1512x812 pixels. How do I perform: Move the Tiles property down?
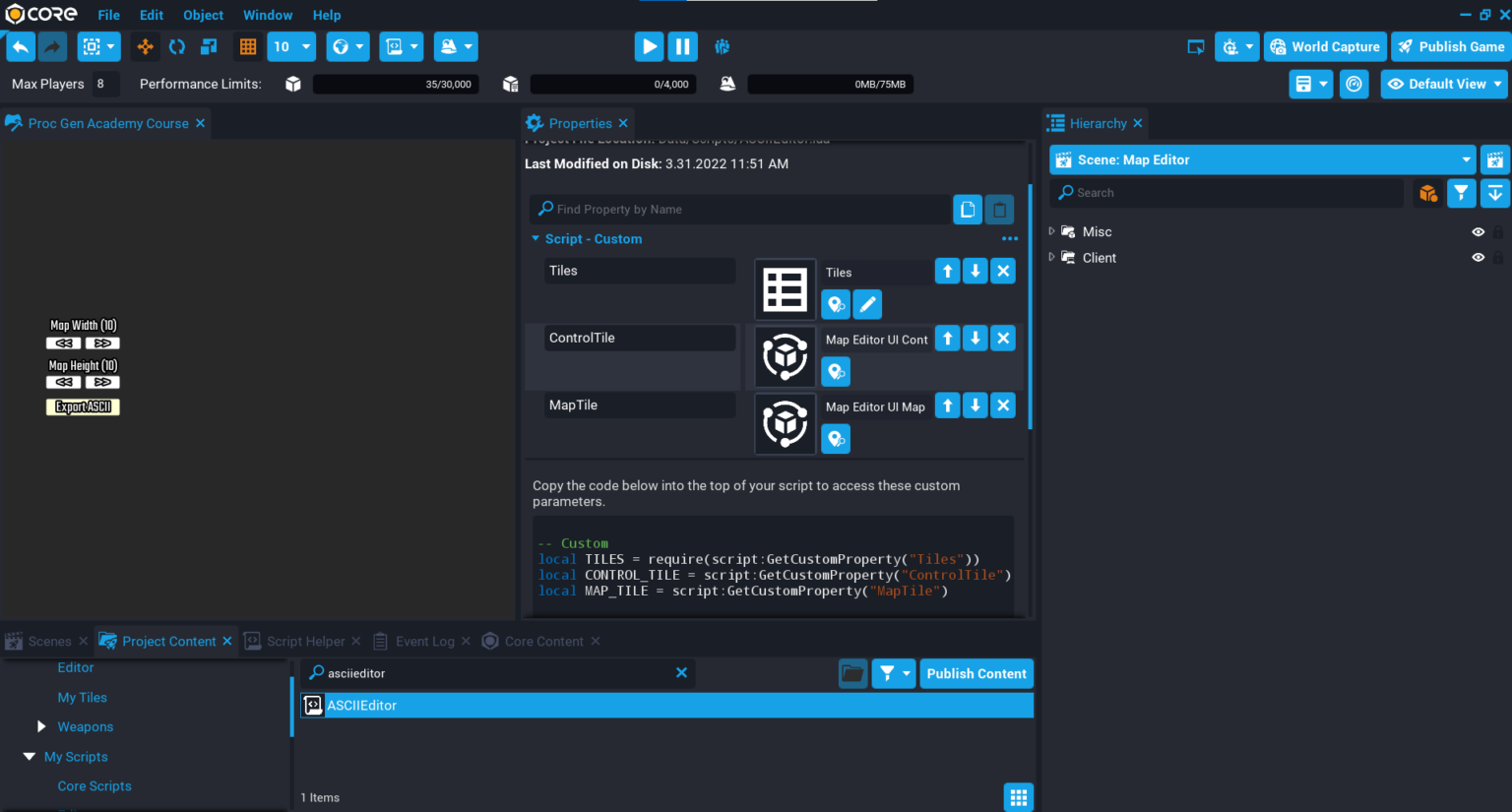pyautogui.click(x=975, y=271)
